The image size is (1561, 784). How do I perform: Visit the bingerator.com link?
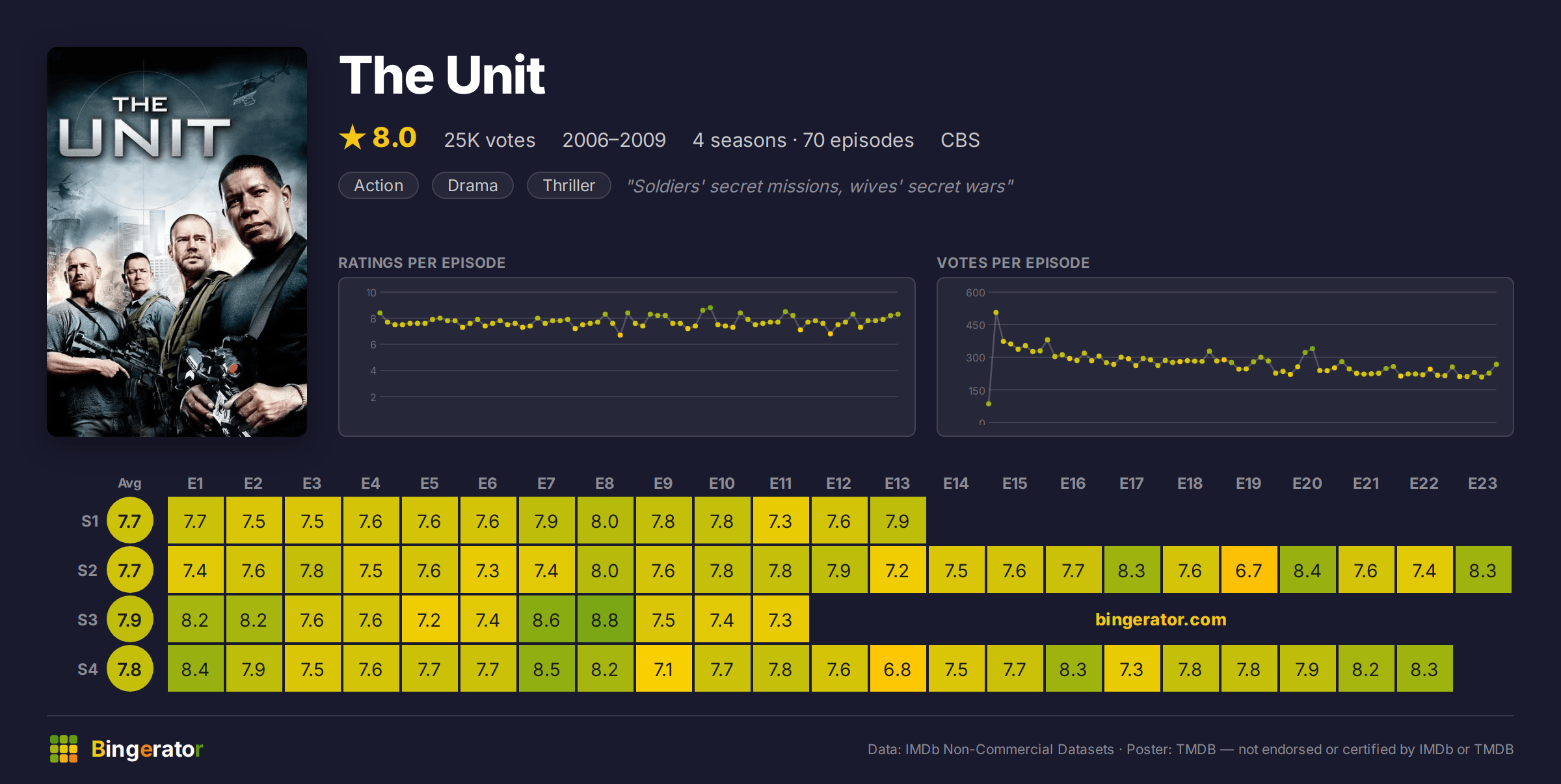[x=1161, y=620]
